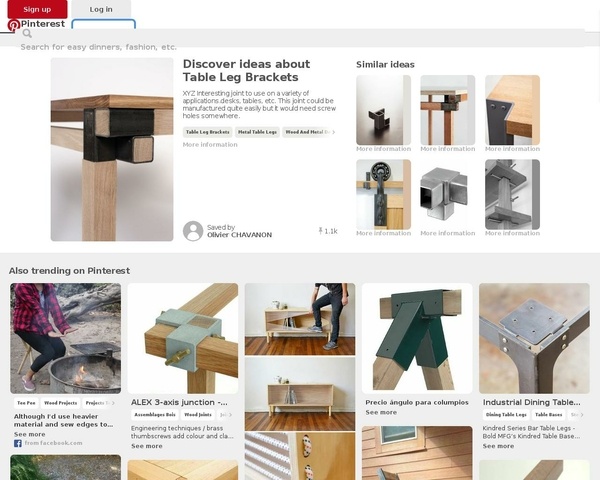Open the Industrial Dining Table pin image
This screenshot has width=600, height=480.
pos(533,338)
